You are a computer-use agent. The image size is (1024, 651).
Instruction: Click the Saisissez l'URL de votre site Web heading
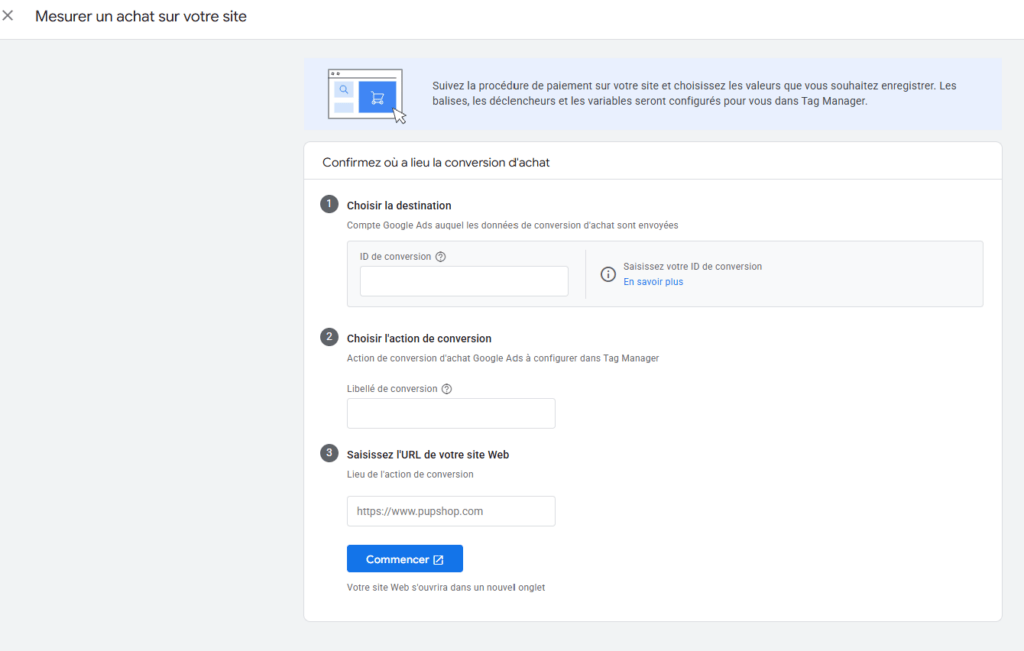[x=428, y=454]
